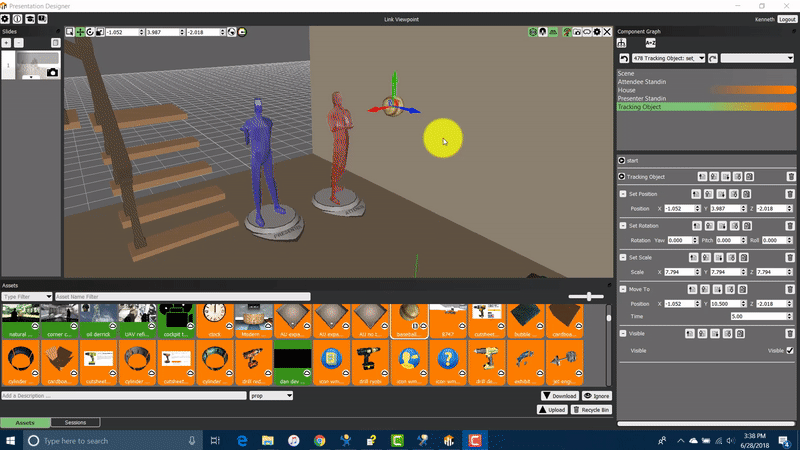Activate the move translate tool
Image resolution: width=800 pixels, height=450 pixels.
pos(80,32)
